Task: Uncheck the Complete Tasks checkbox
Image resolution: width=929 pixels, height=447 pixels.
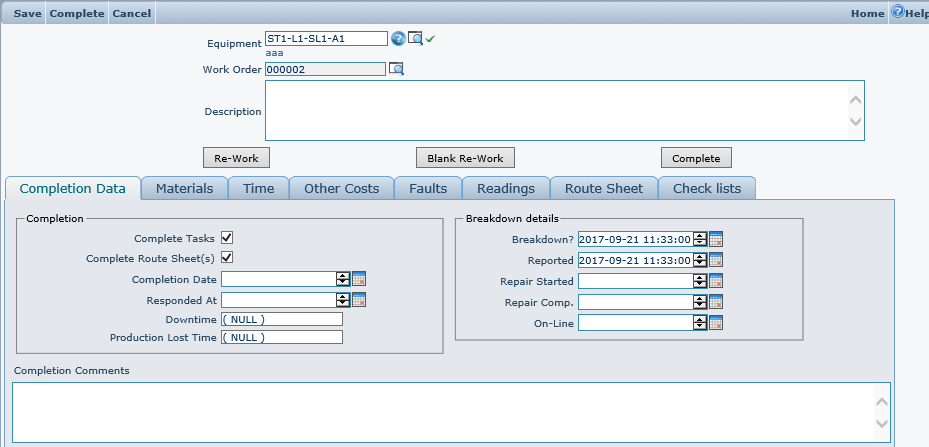Action: (227, 238)
